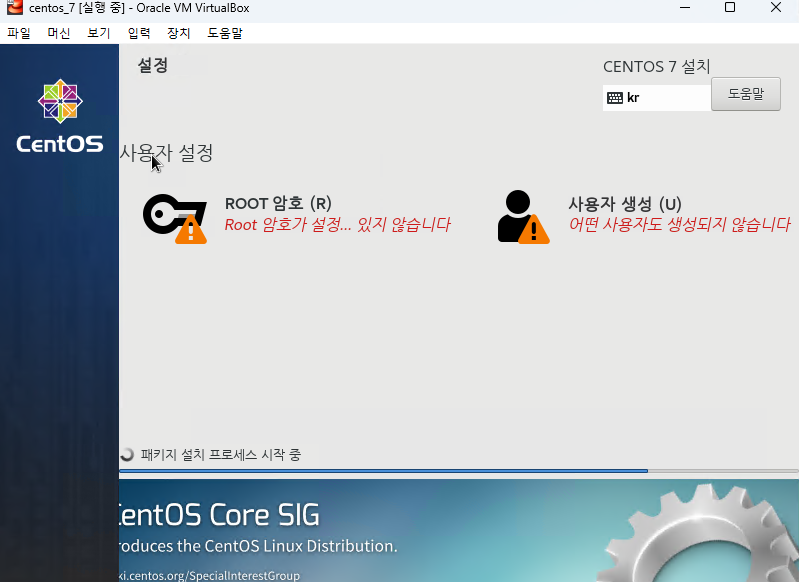Minimize the VirtualBox window
Viewport: 799px width, 582px height.
pos(685,8)
